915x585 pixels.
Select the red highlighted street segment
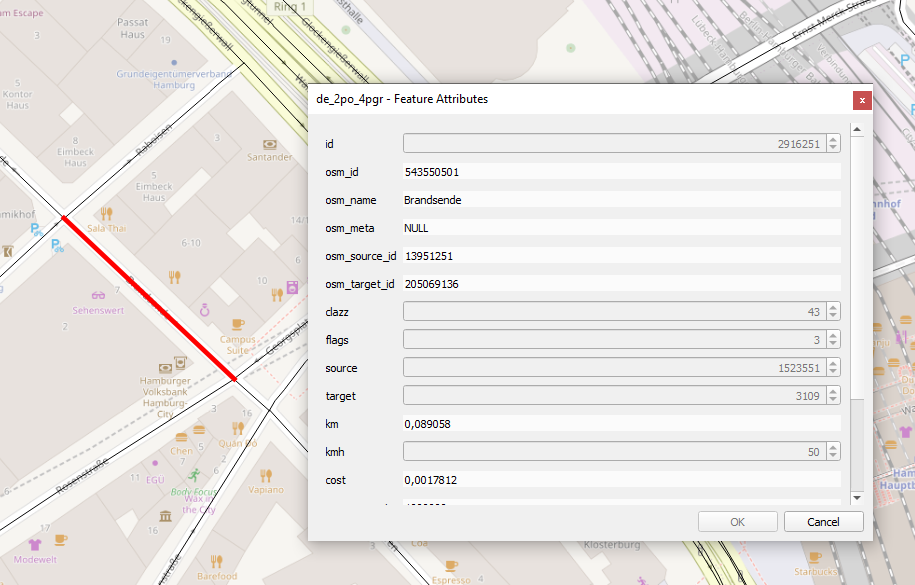pos(149,298)
